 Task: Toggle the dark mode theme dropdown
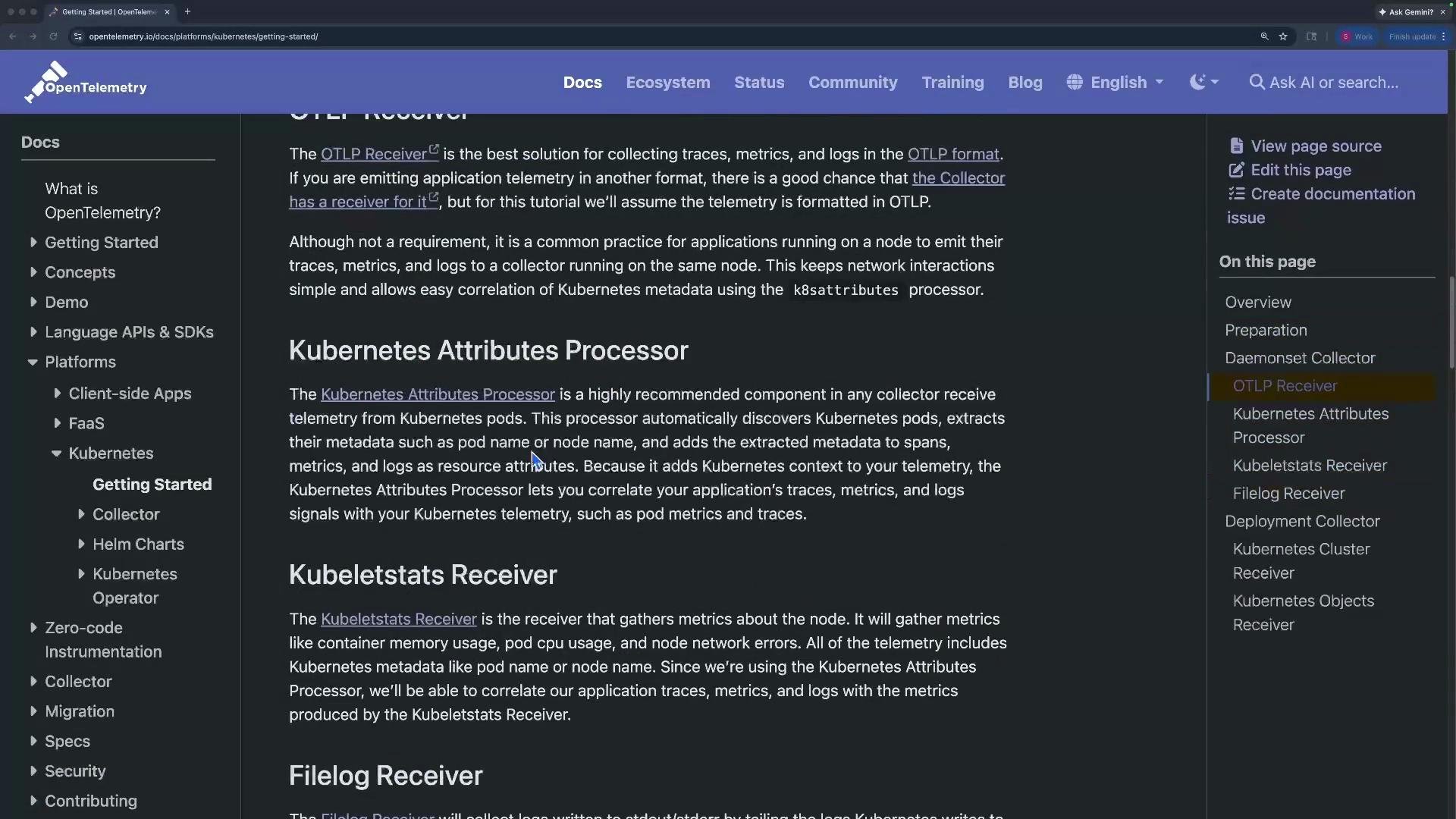click(1204, 83)
